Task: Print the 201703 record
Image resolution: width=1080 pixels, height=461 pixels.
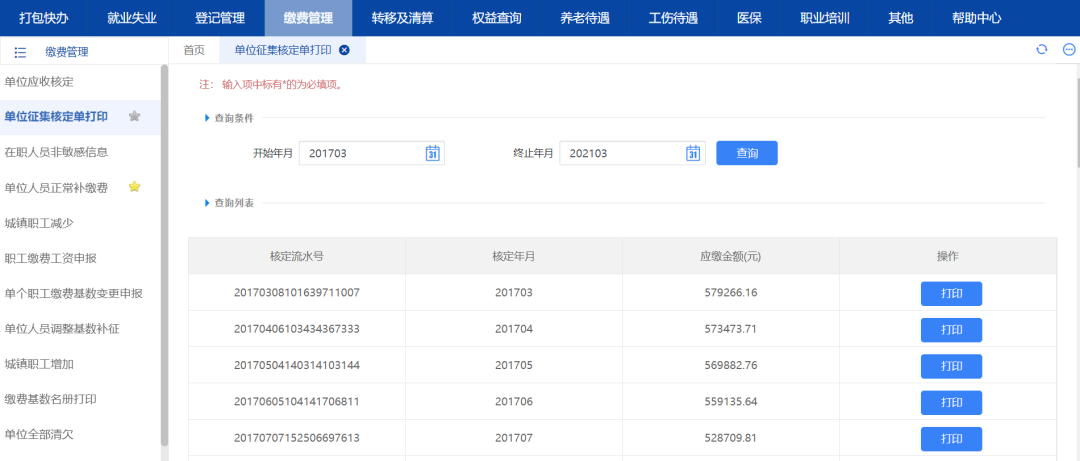Action: pyautogui.click(x=950, y=293)
